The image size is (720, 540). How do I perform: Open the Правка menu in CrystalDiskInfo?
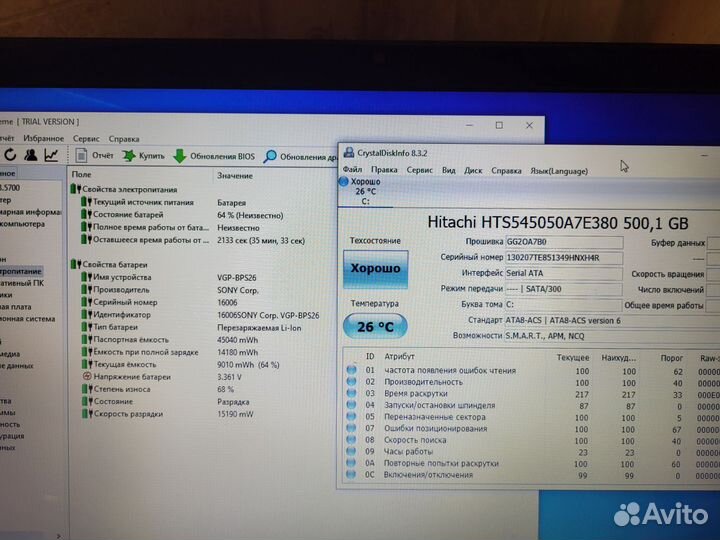tap(384, 170)
